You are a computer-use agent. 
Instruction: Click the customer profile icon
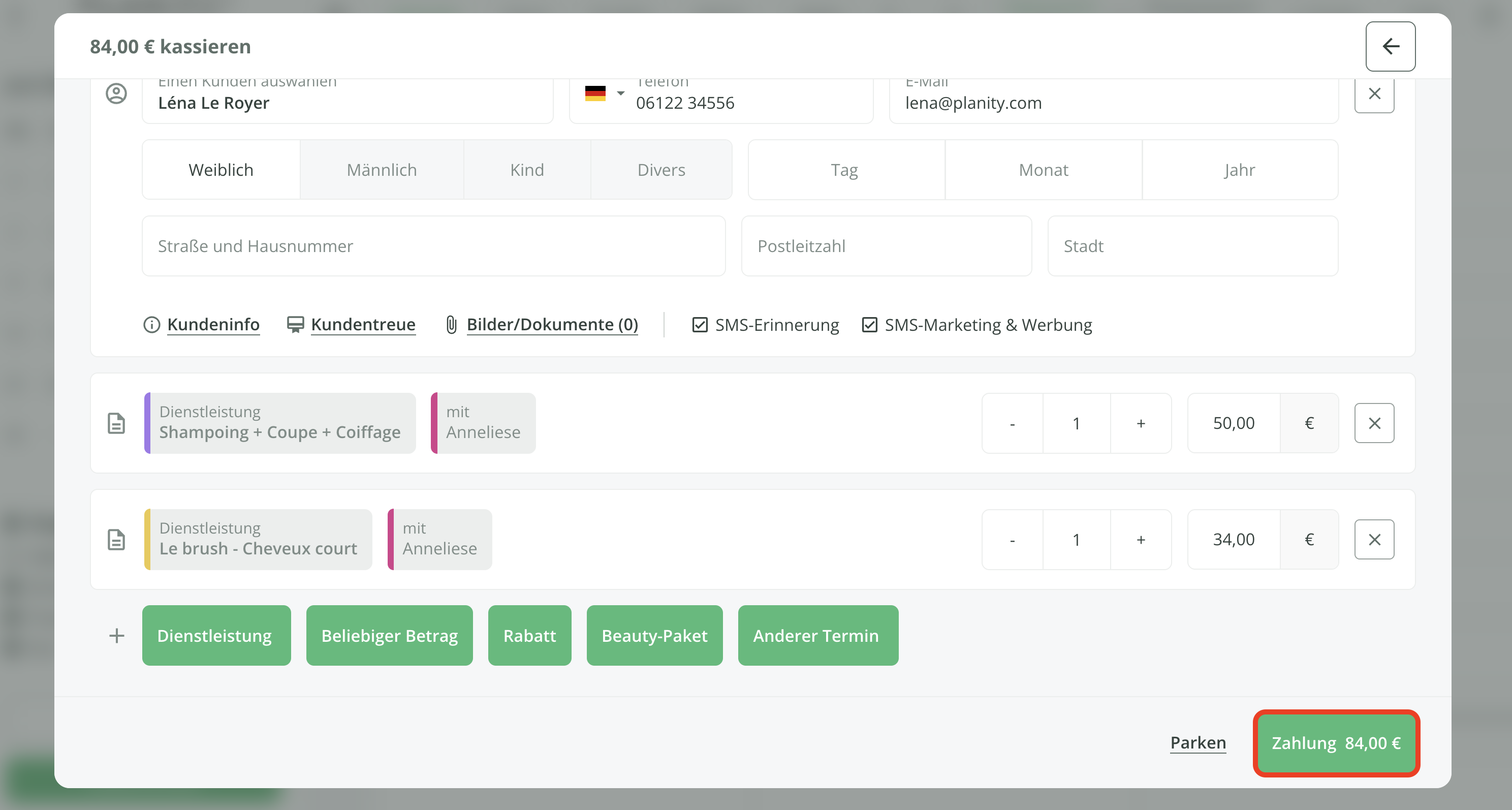[x=116, y=94]
